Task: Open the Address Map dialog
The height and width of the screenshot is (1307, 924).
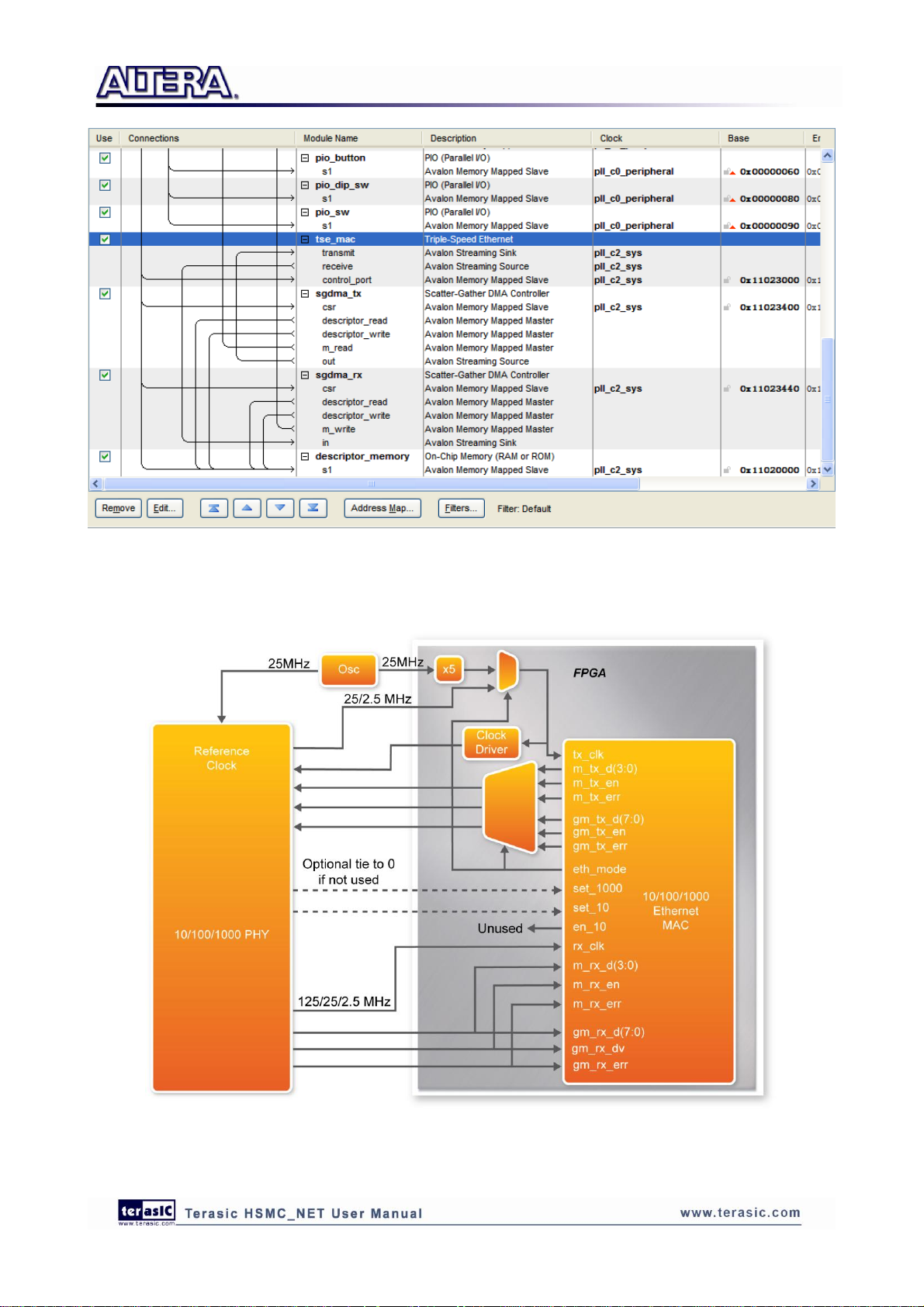Action: click(382, 508)
